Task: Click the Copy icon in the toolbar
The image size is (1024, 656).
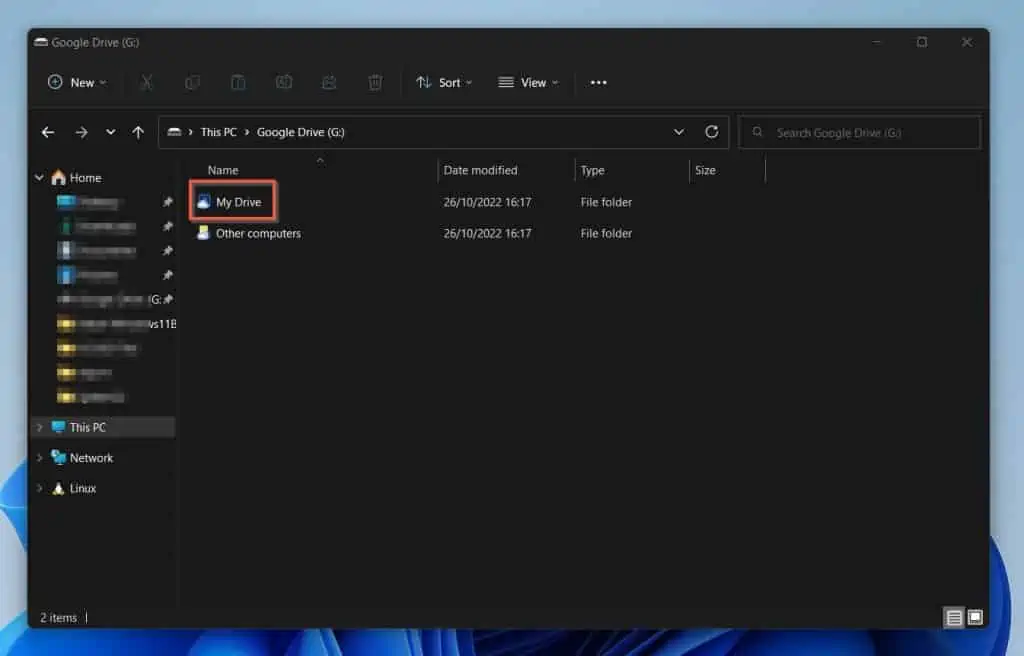Action: pyautogui.click(x=192, y=82)
